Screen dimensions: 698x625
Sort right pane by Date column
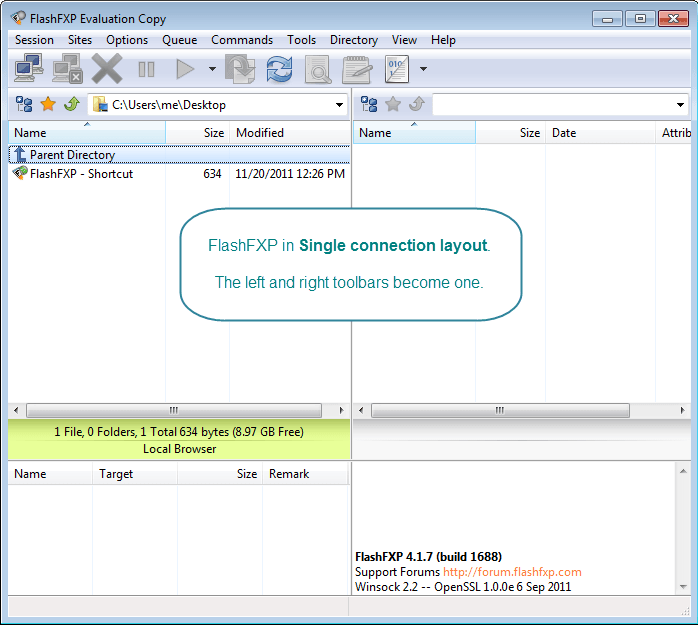point(601,133)
